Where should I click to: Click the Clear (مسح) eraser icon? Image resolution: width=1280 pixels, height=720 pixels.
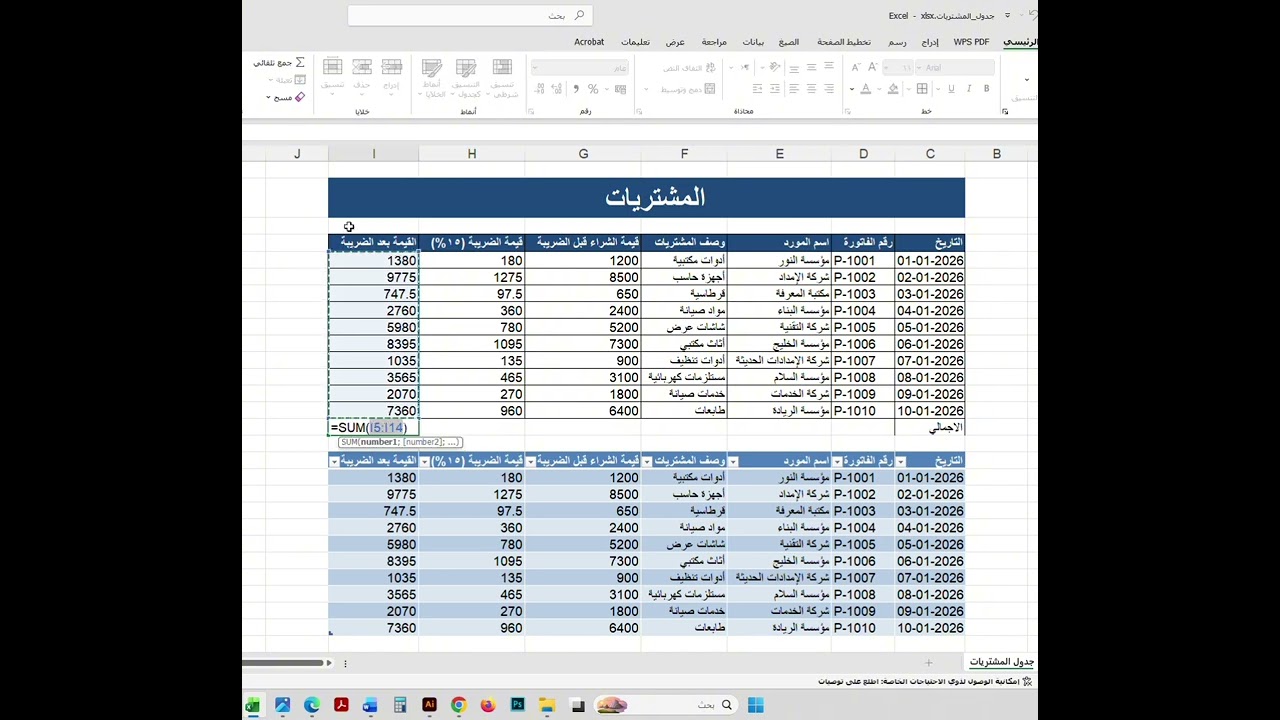[299, 97]
